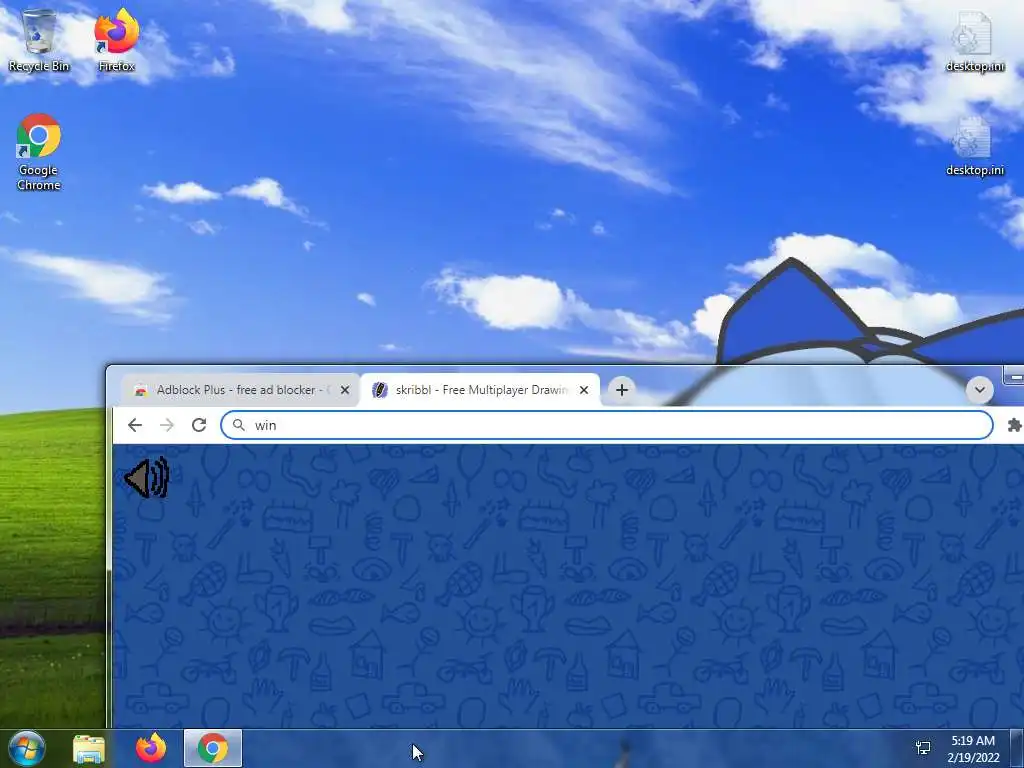Launch the Firefox desktop shortcut
This screenshot has height=768, width=1024.
click(116, 40)
